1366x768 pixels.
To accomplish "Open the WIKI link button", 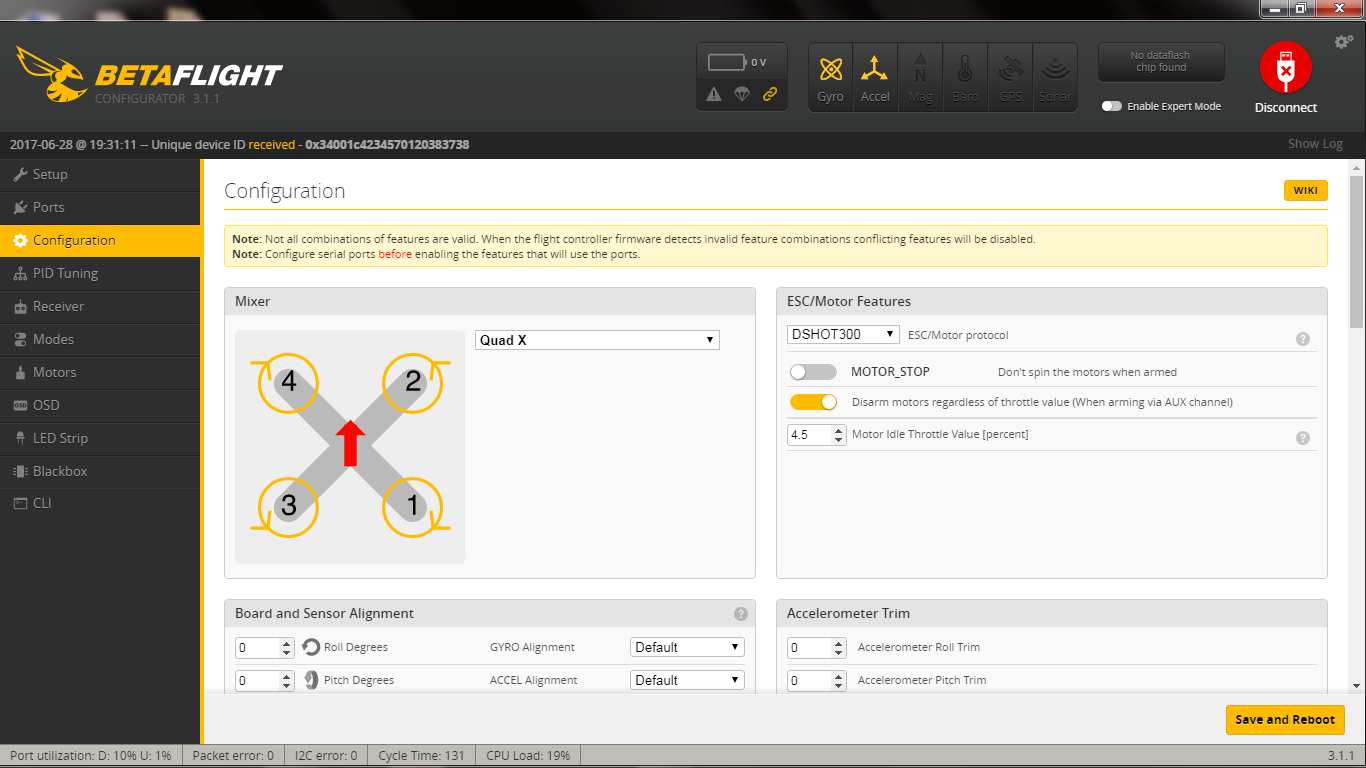I will coord(1305,191).
